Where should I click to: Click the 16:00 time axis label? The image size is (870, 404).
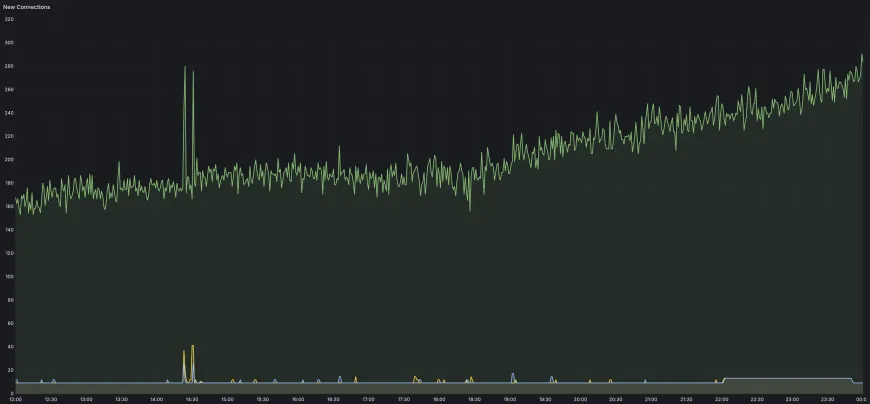pos(298,399)
